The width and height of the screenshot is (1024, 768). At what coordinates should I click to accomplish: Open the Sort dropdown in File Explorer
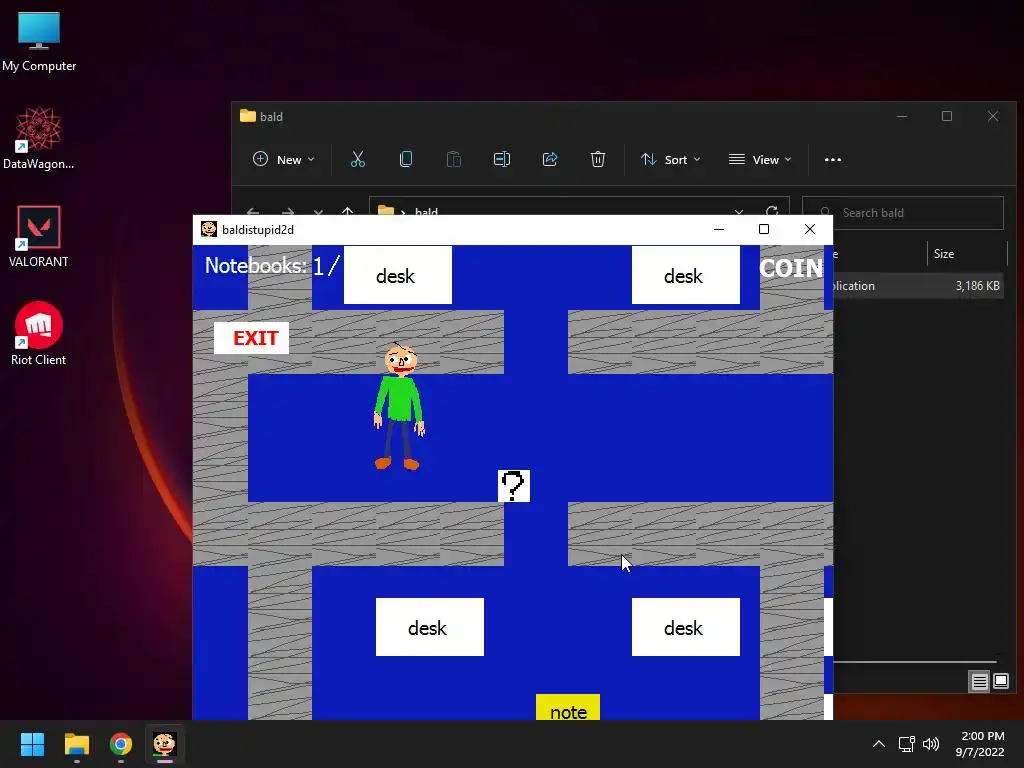(x=671, y=159)
